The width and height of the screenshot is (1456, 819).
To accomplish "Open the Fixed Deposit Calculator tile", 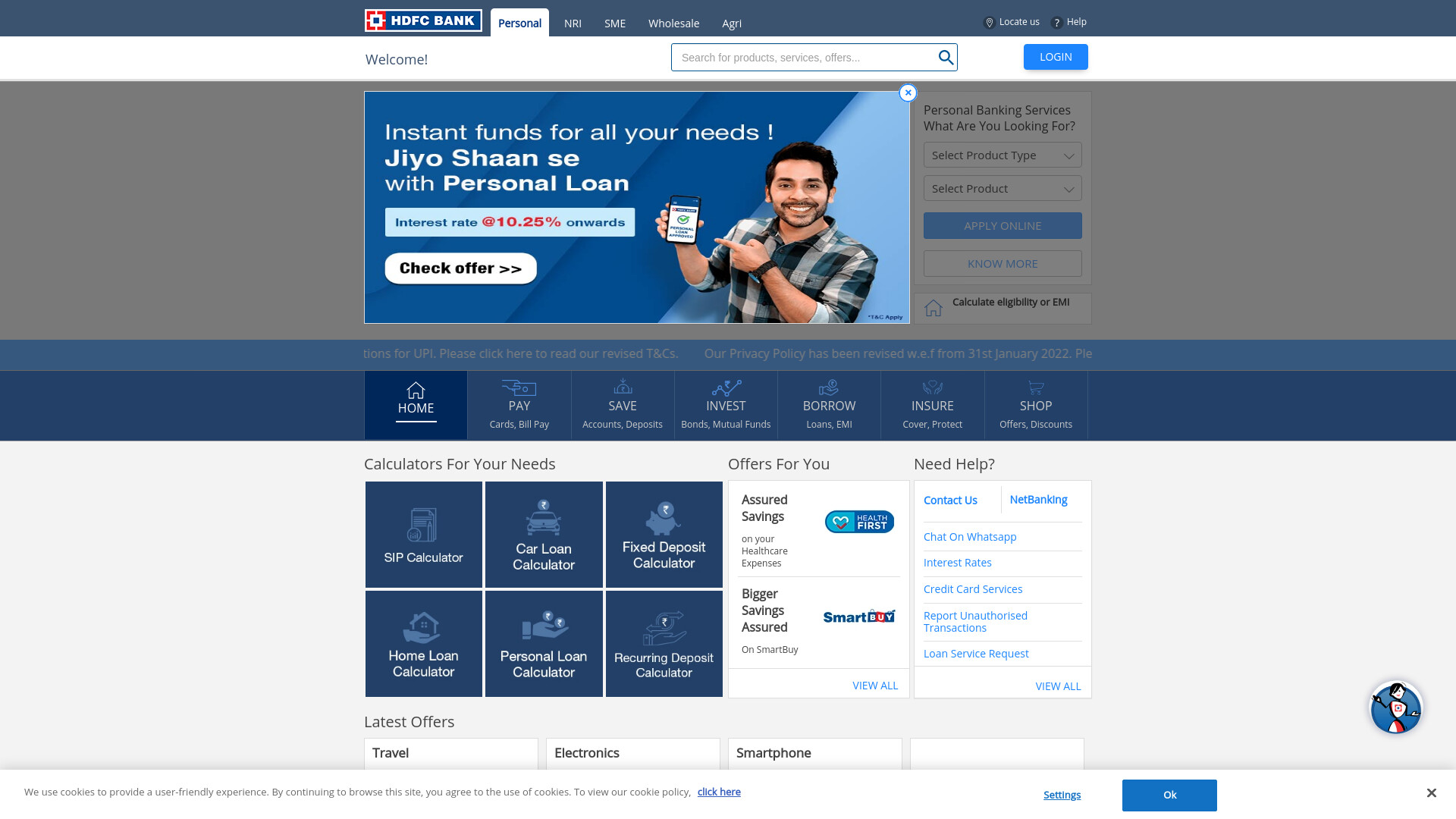I will (664, 535).
